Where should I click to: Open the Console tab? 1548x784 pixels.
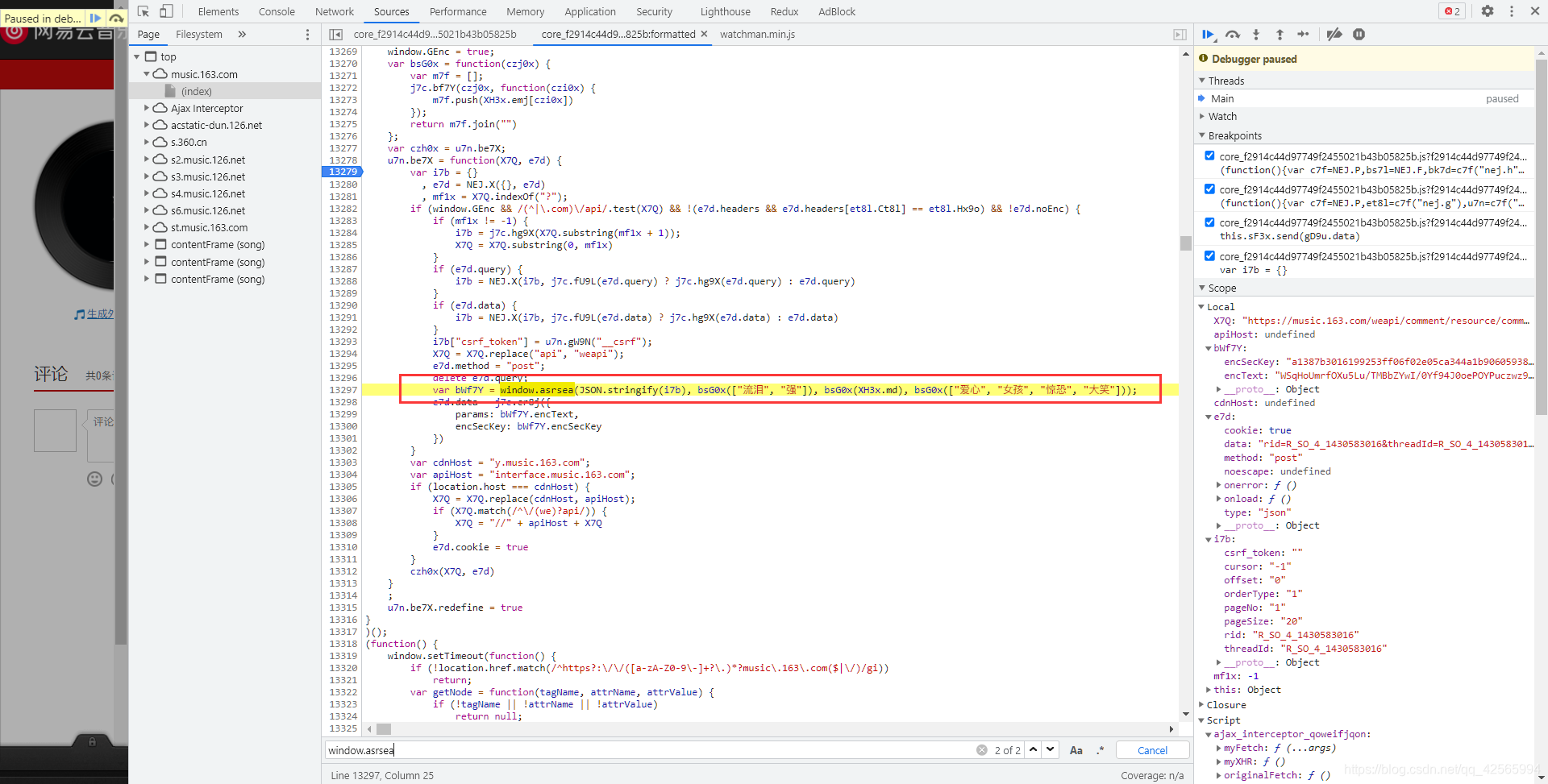click(x=277, y=11)
